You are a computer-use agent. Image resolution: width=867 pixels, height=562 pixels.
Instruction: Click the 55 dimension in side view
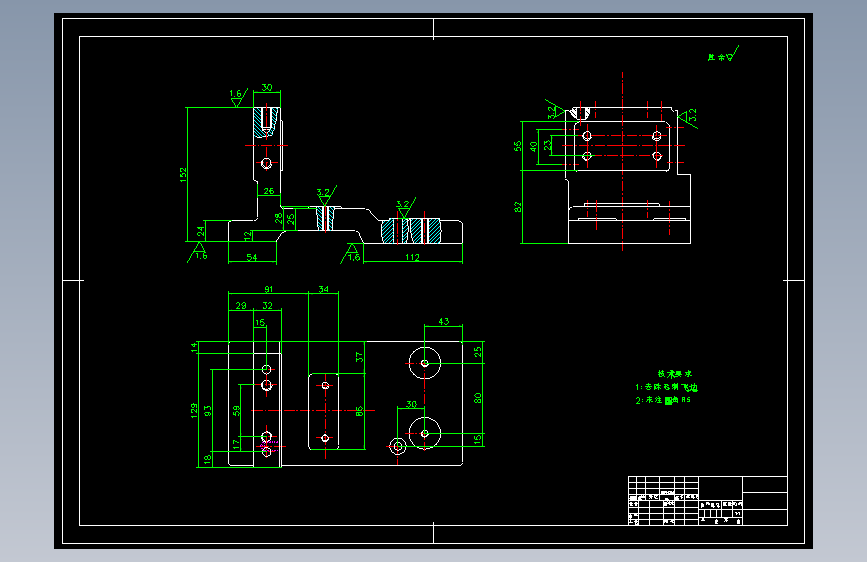[518, 146]
